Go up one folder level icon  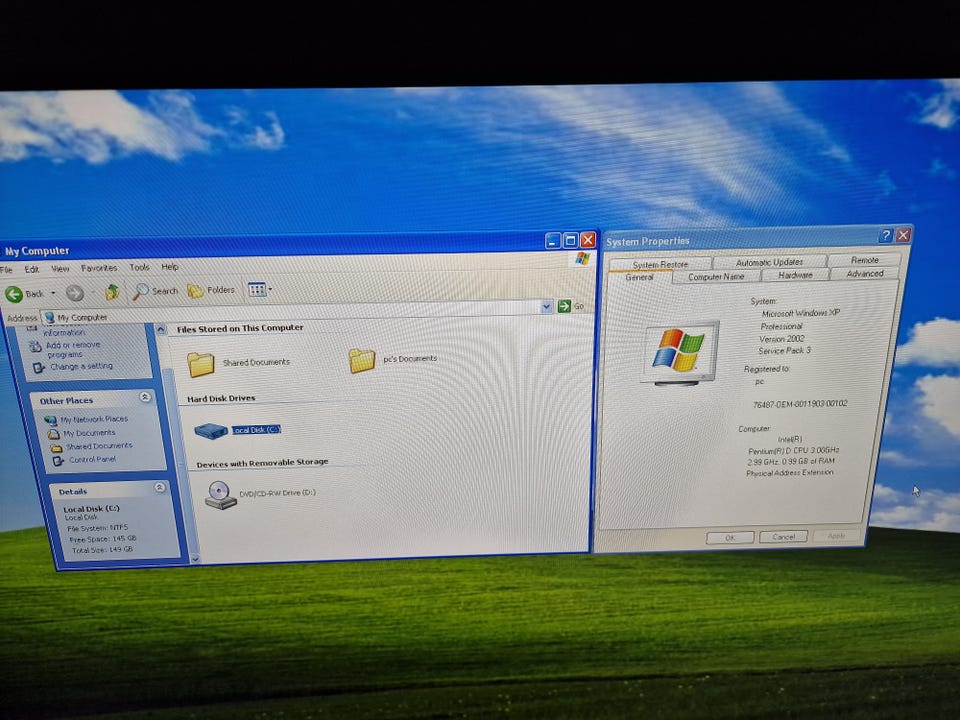[111, 292]
